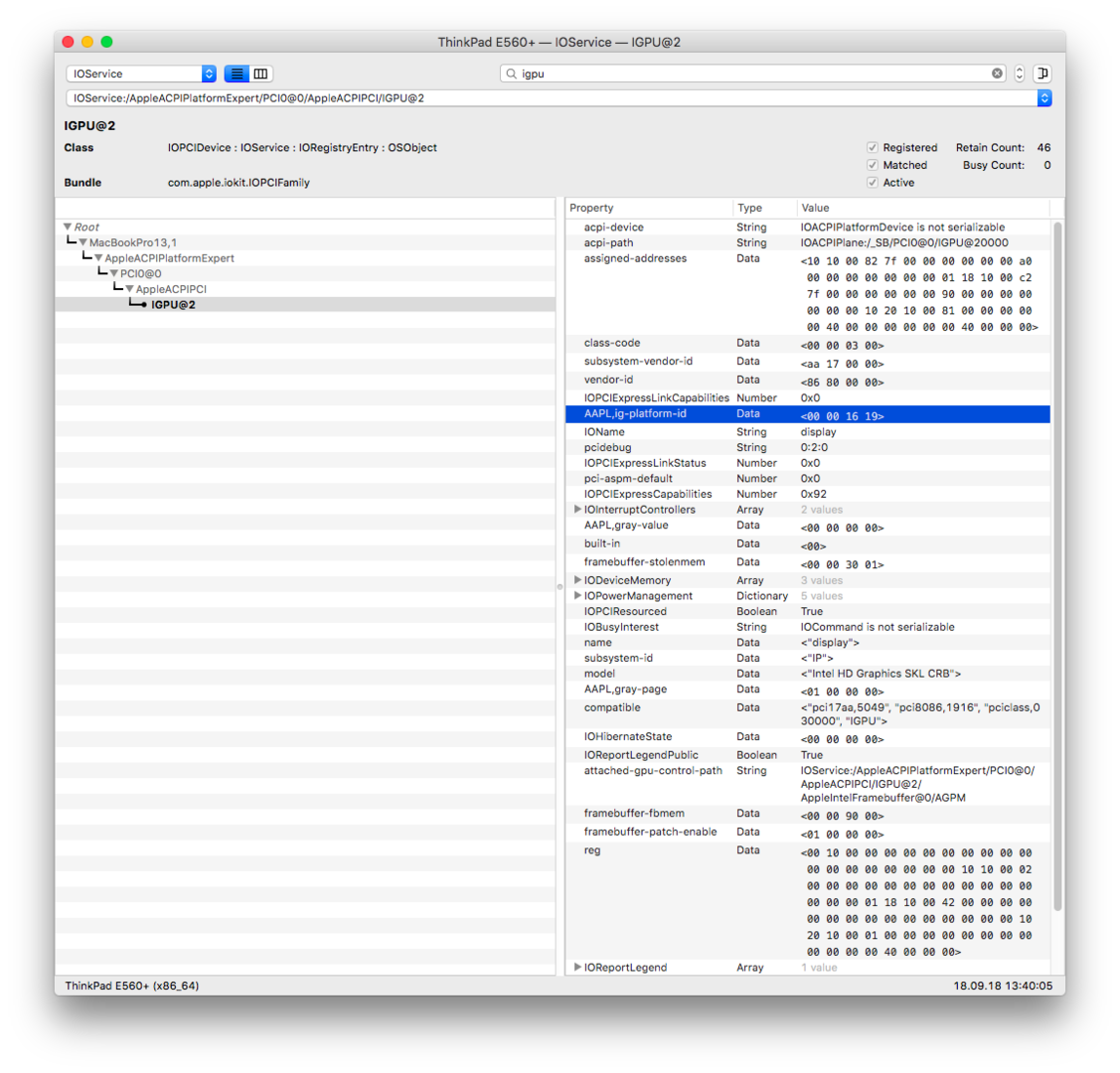Sort by Property column header

[x=649, y=208]
